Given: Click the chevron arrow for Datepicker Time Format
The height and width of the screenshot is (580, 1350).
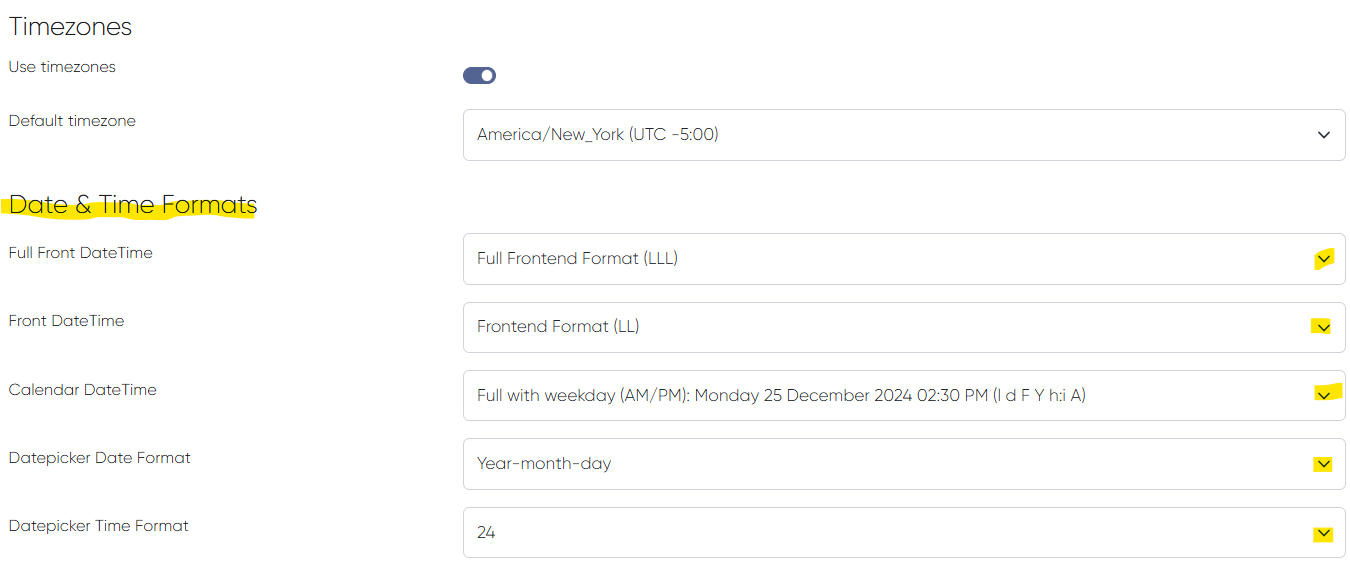Looking at the screenshot, I should pyautogui.click(x=1323, y=533).
